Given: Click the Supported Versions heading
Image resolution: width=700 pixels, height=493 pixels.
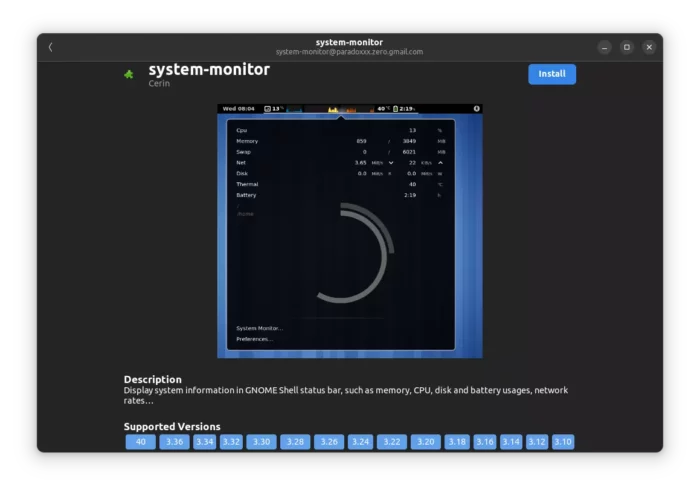Looking at the screenshot, I should pos(172,426).
